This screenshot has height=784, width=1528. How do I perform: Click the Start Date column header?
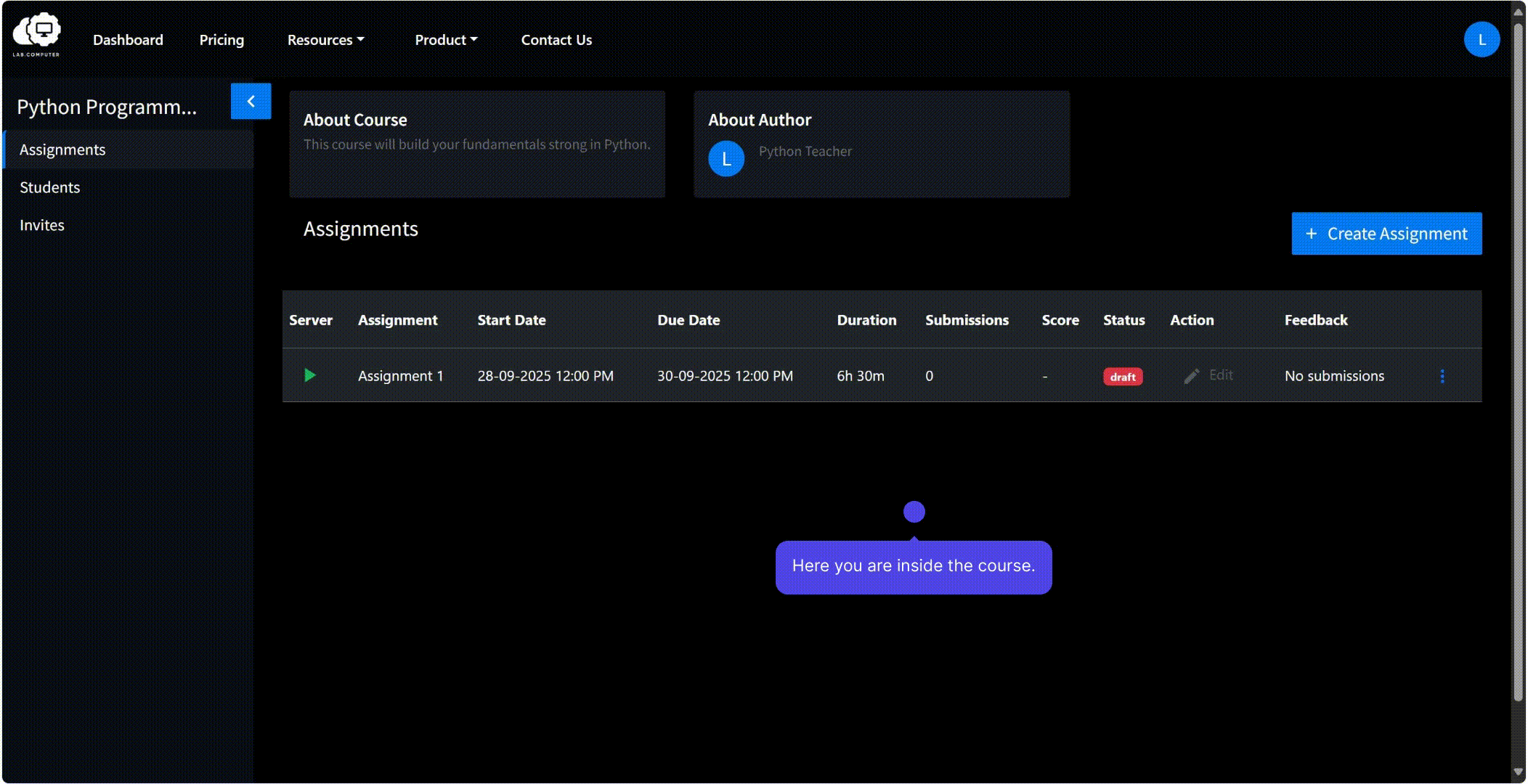pyautogui.click(x=511, y=320)
